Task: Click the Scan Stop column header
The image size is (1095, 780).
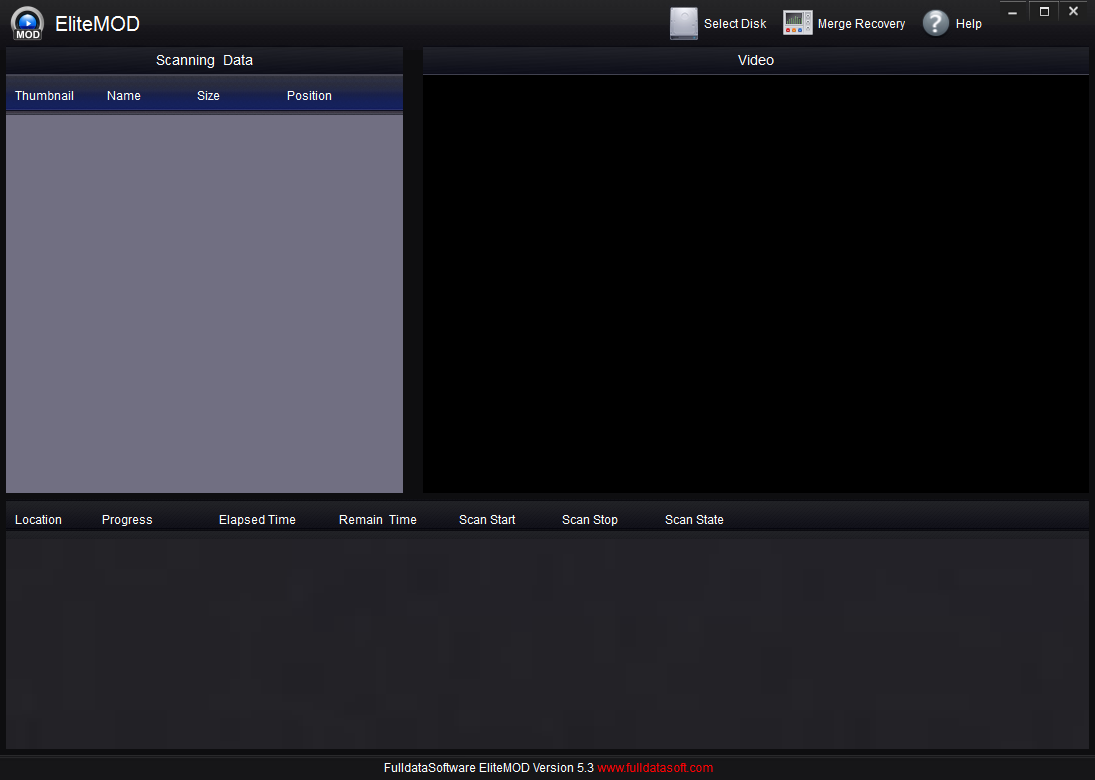Action: (589, 520)
